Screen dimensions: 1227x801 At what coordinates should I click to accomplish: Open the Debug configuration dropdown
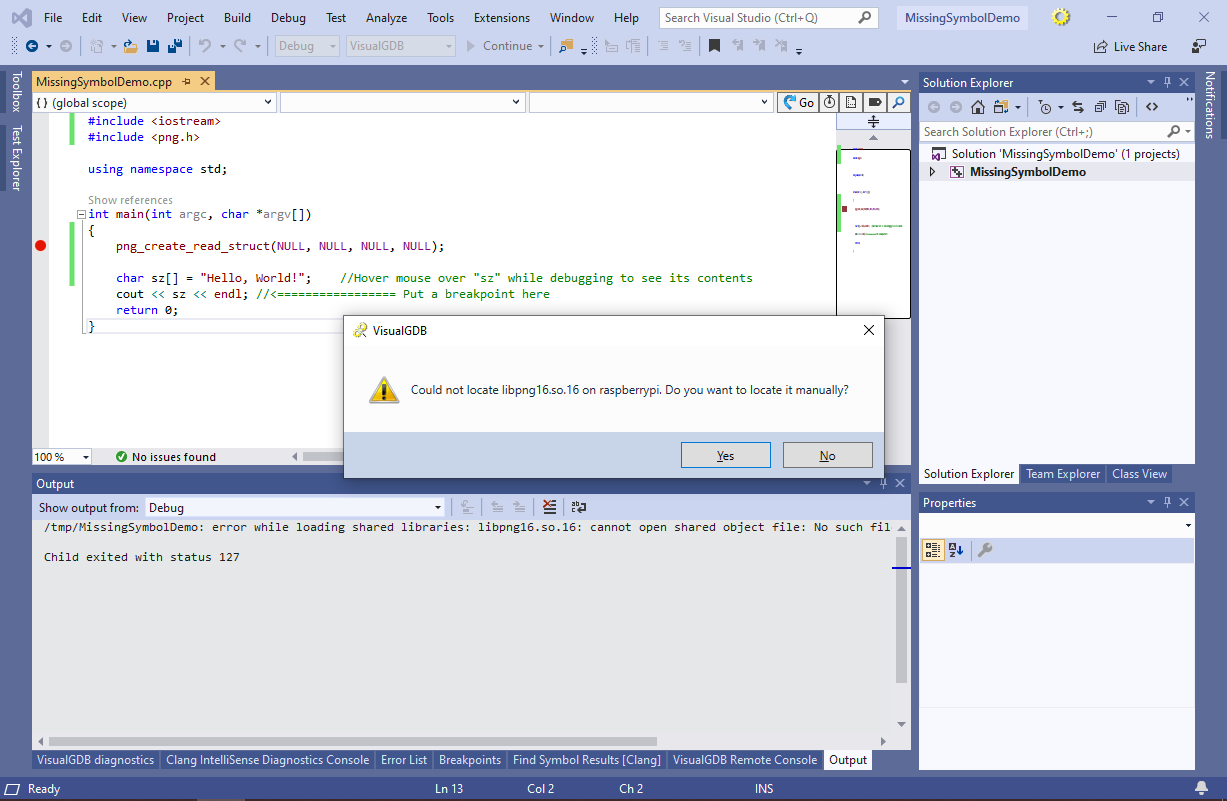pyautogui.click(x=307, y=46)
